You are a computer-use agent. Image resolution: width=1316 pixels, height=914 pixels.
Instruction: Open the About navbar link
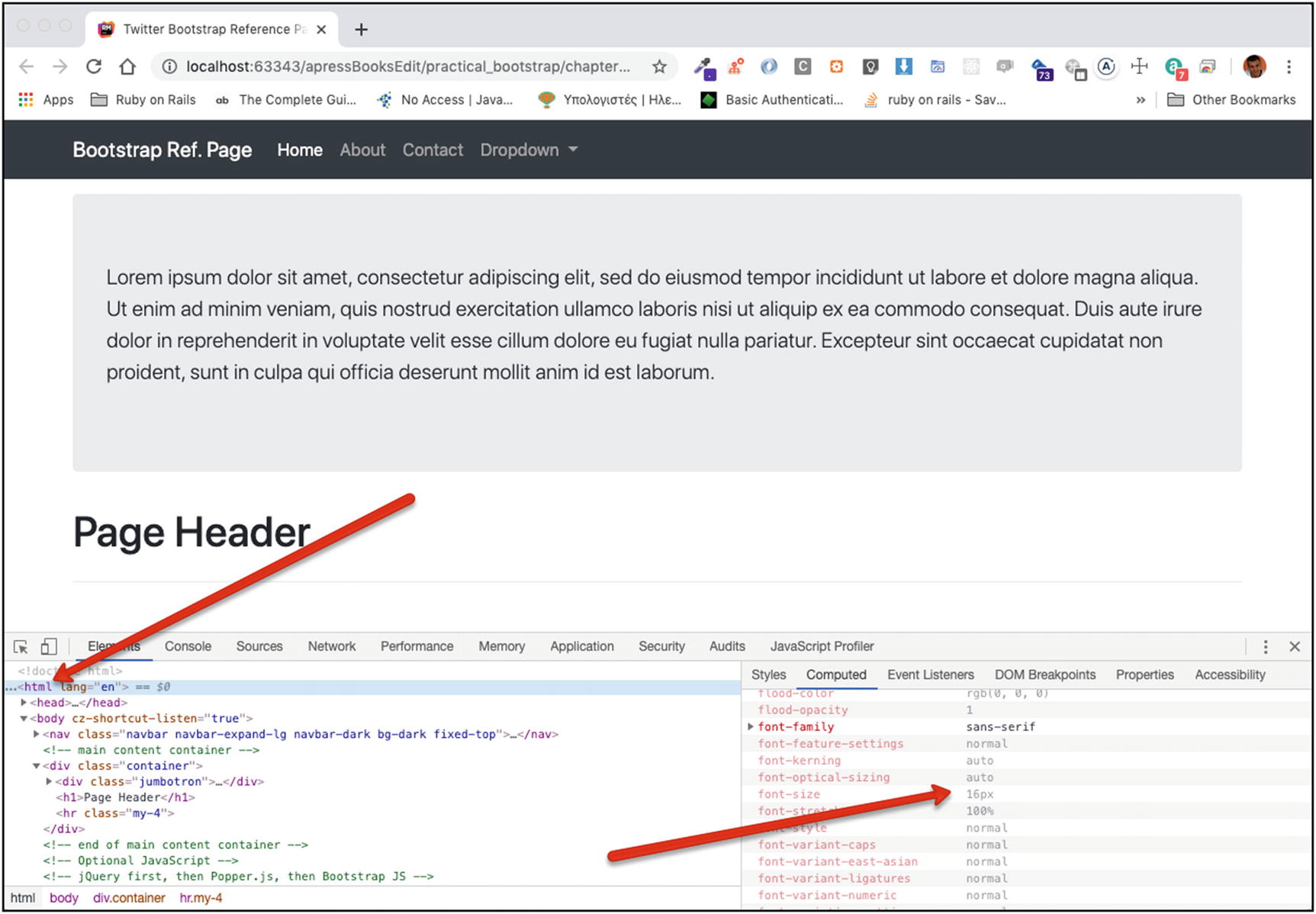(362, 150)
